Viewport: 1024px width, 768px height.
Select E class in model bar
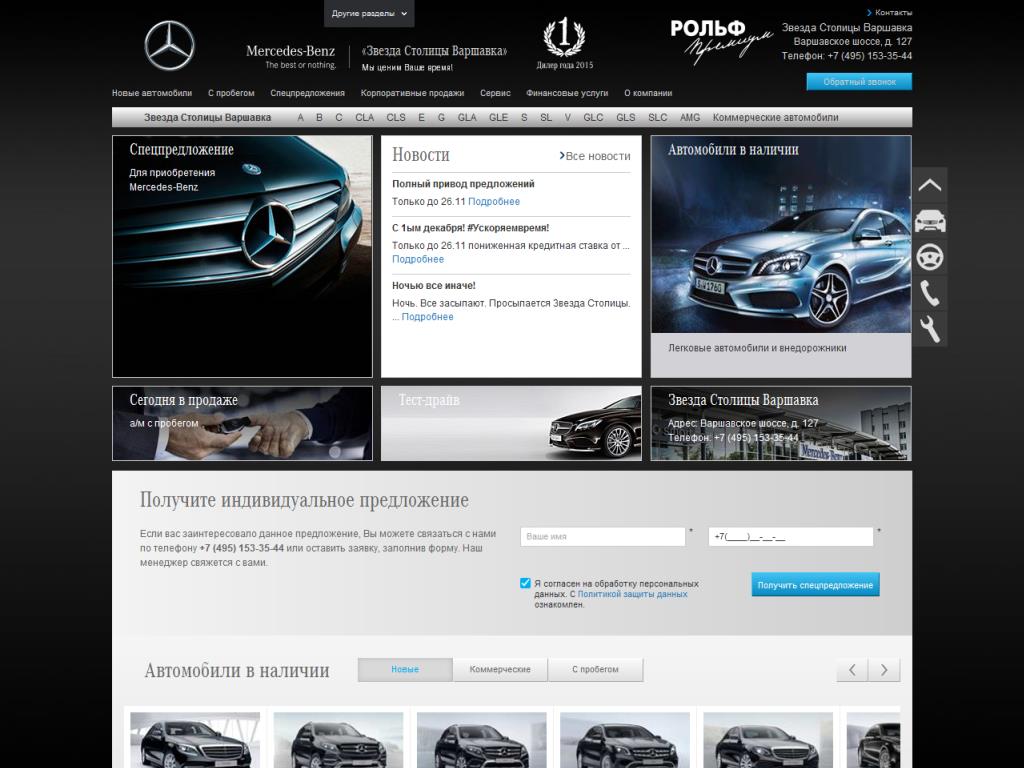[421, 118]
